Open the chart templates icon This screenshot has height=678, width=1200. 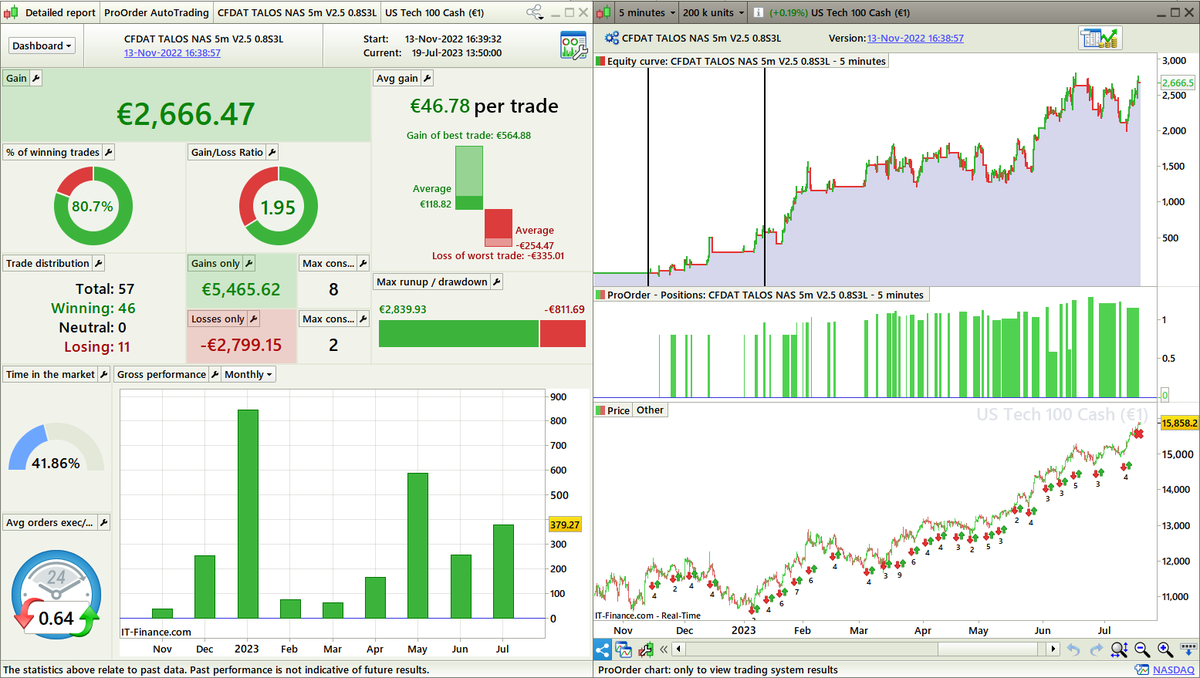624,650
